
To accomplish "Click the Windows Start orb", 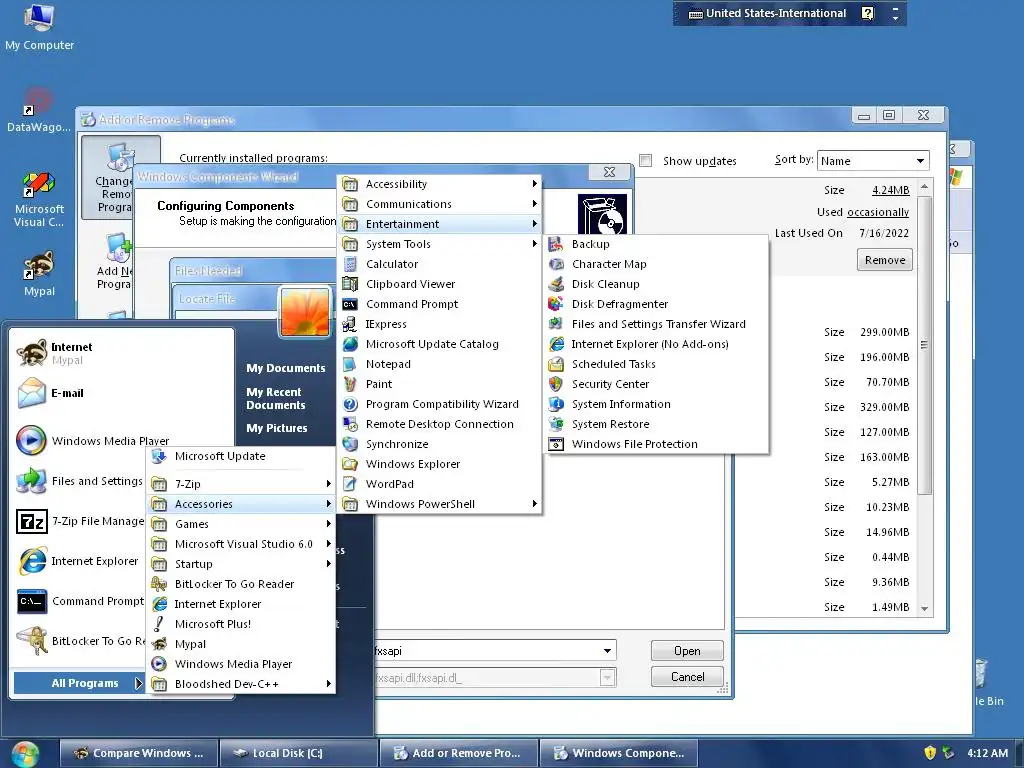I will tap(25, 754).
